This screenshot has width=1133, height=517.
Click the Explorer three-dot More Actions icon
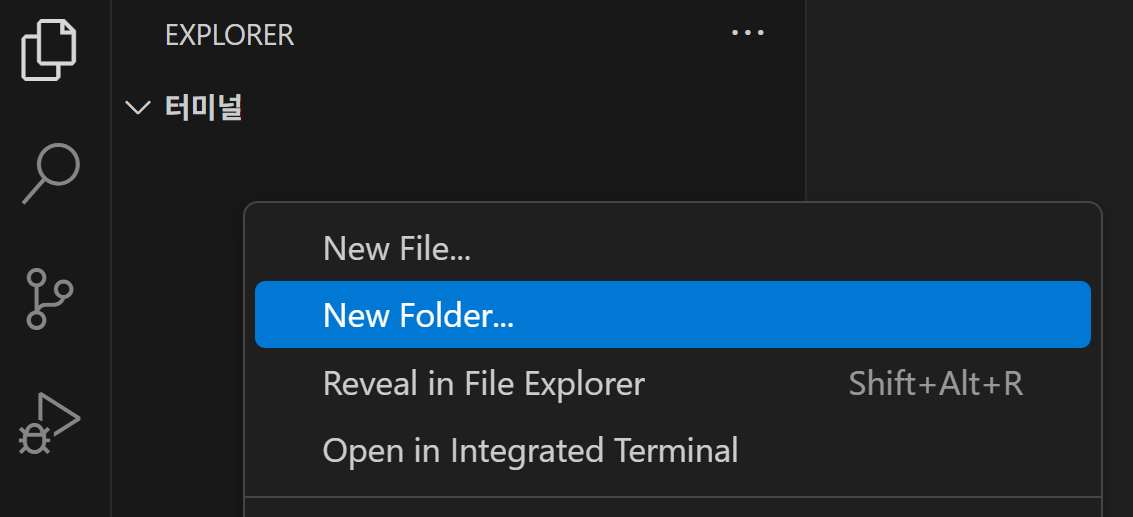click(747, 33)
